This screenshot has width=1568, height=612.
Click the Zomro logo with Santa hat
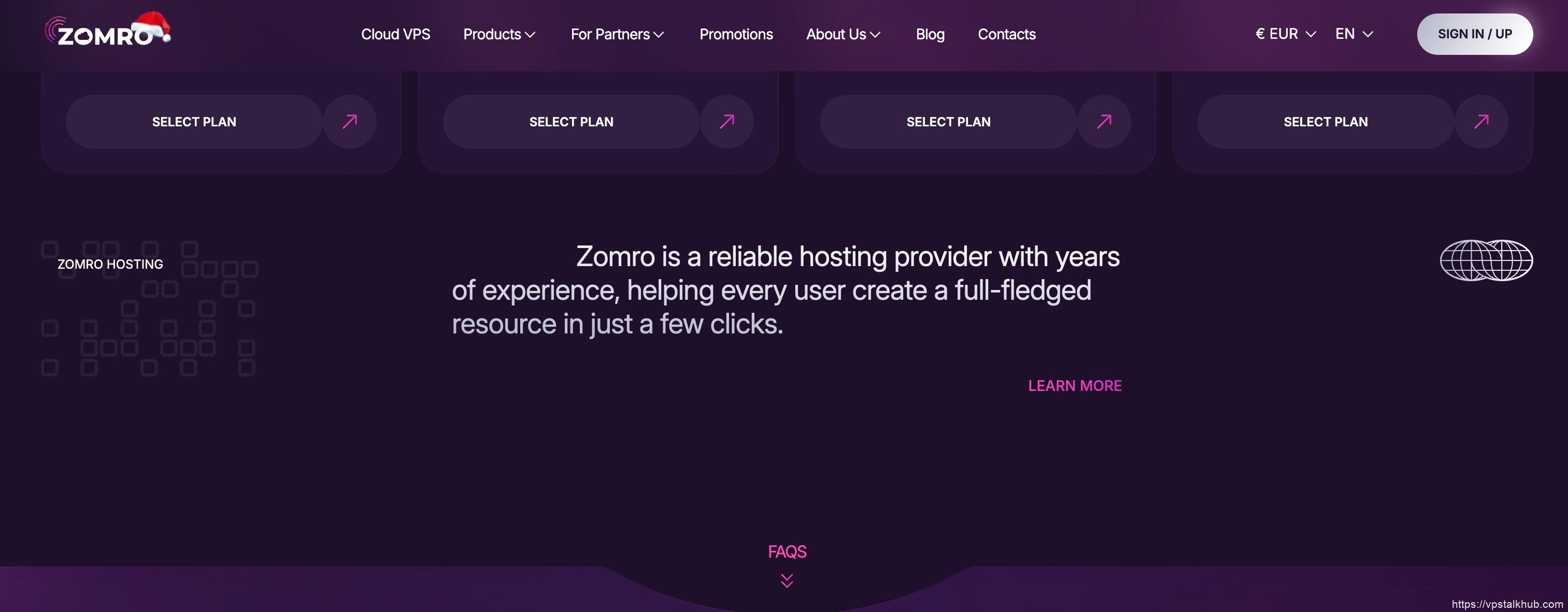(x=108, y=31)
